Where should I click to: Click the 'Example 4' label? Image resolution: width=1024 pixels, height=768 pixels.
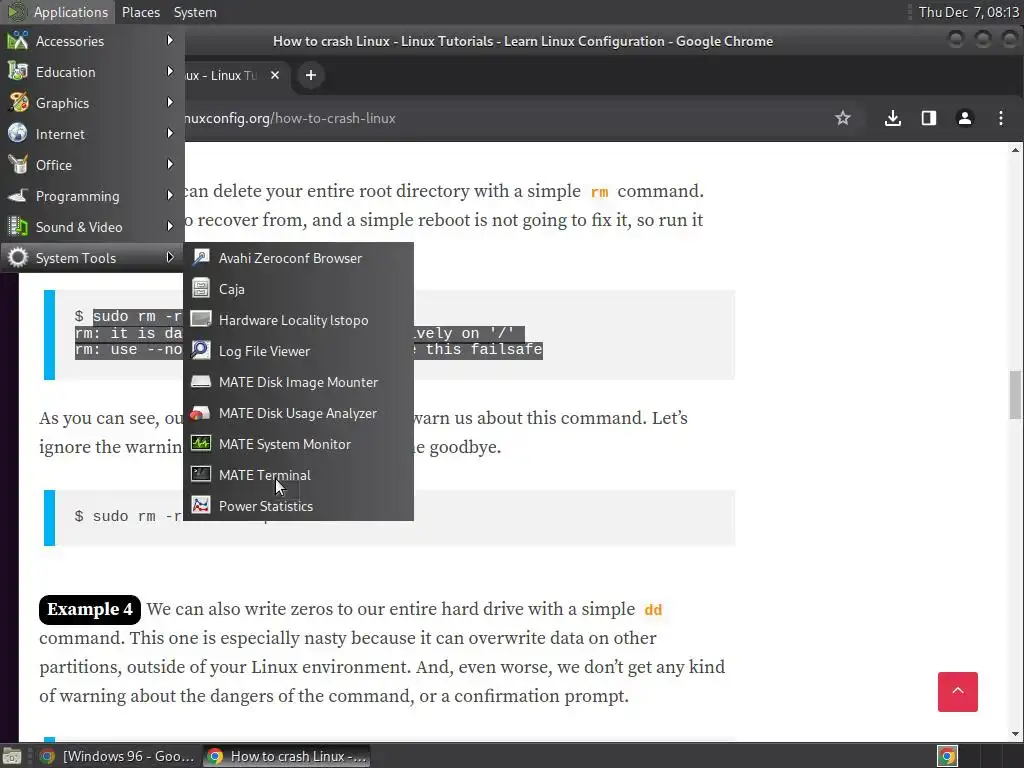click(x=90, y=609)
